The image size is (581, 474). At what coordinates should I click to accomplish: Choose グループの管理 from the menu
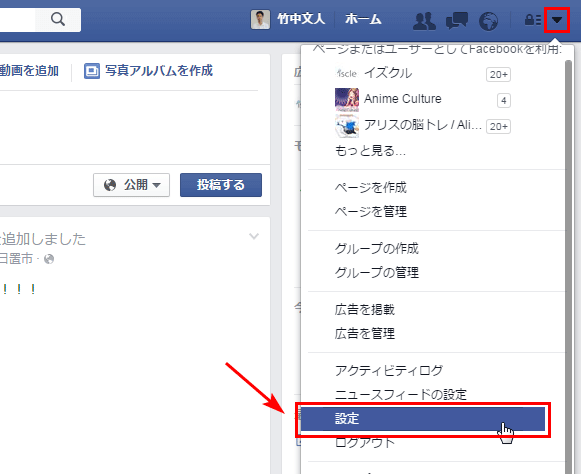pyautogui.click(x=377, y=273)
